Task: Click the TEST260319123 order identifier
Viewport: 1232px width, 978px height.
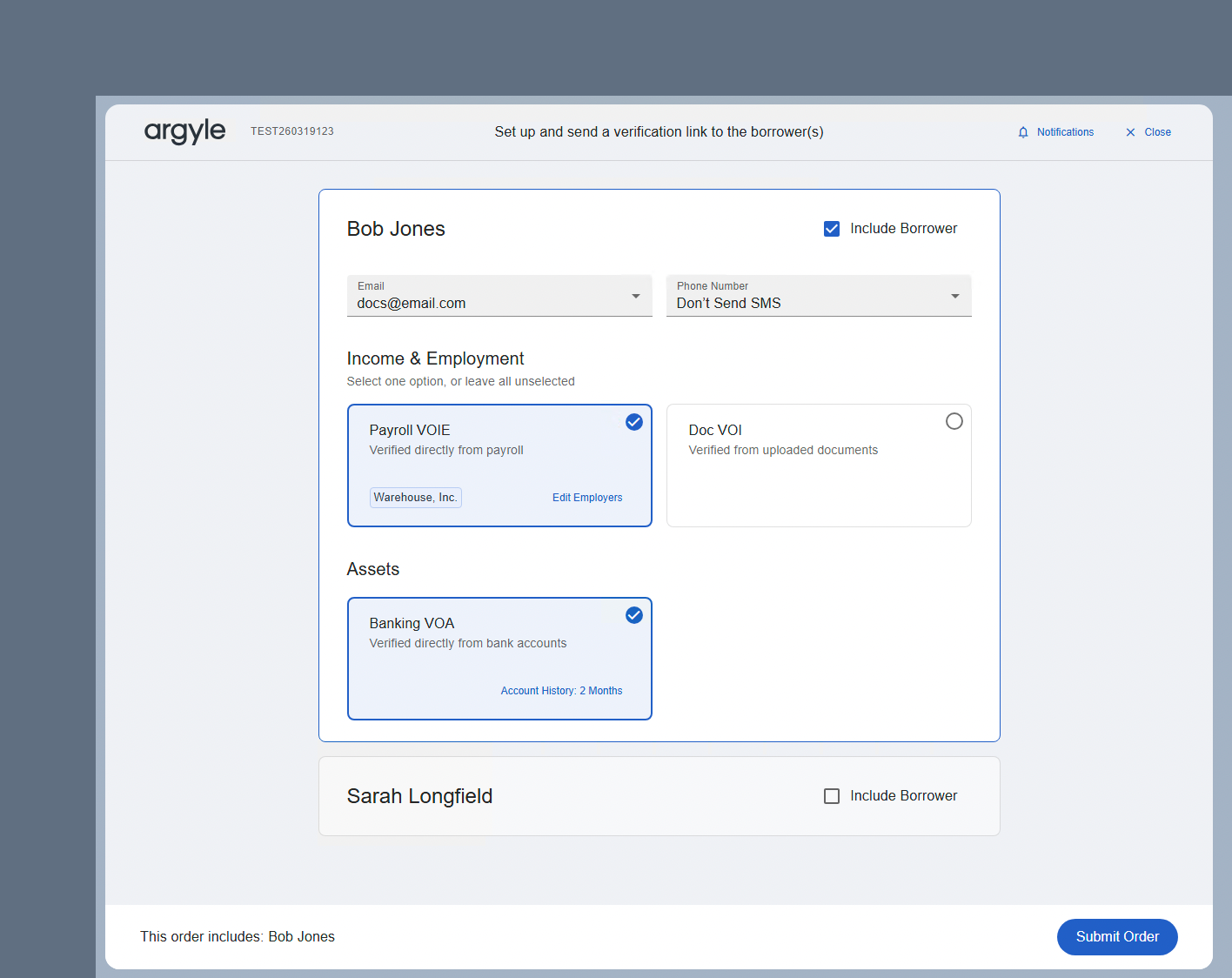Action: (292, 131)
